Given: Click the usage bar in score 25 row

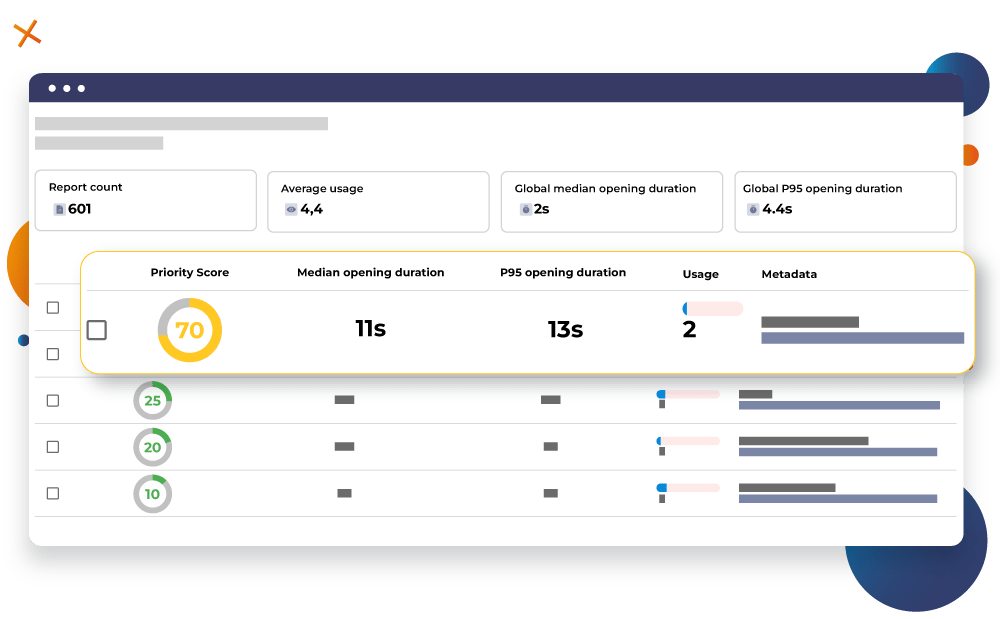Looking at the screenshot, I should (688, 394).
